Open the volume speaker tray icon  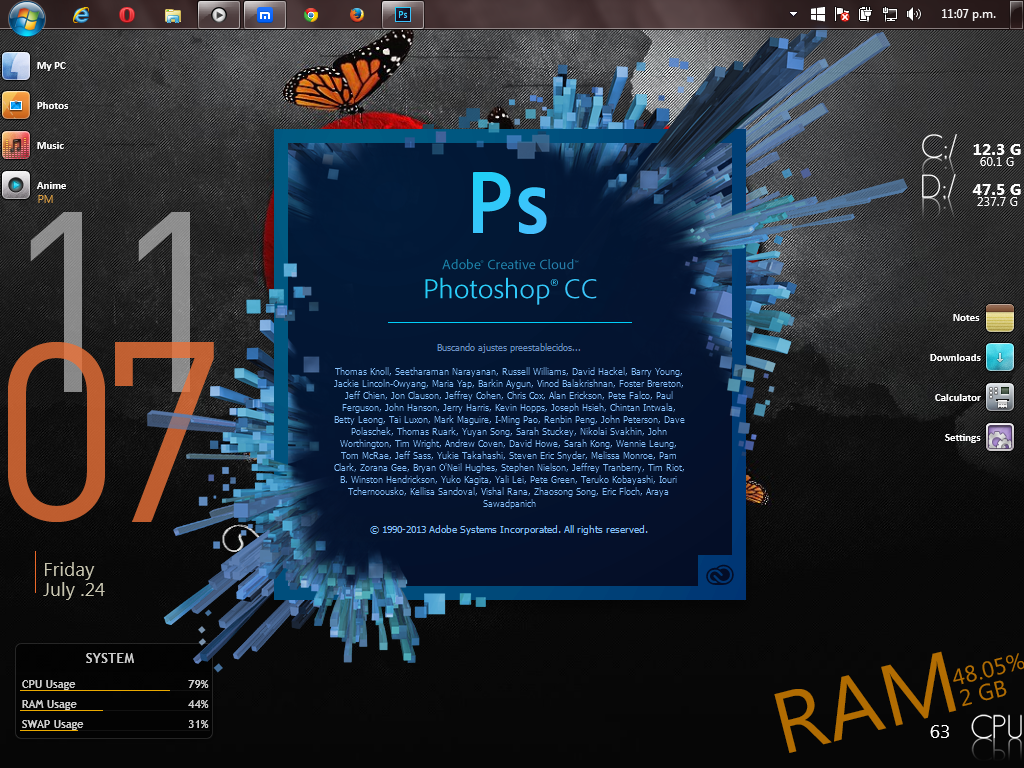[914, 14]
